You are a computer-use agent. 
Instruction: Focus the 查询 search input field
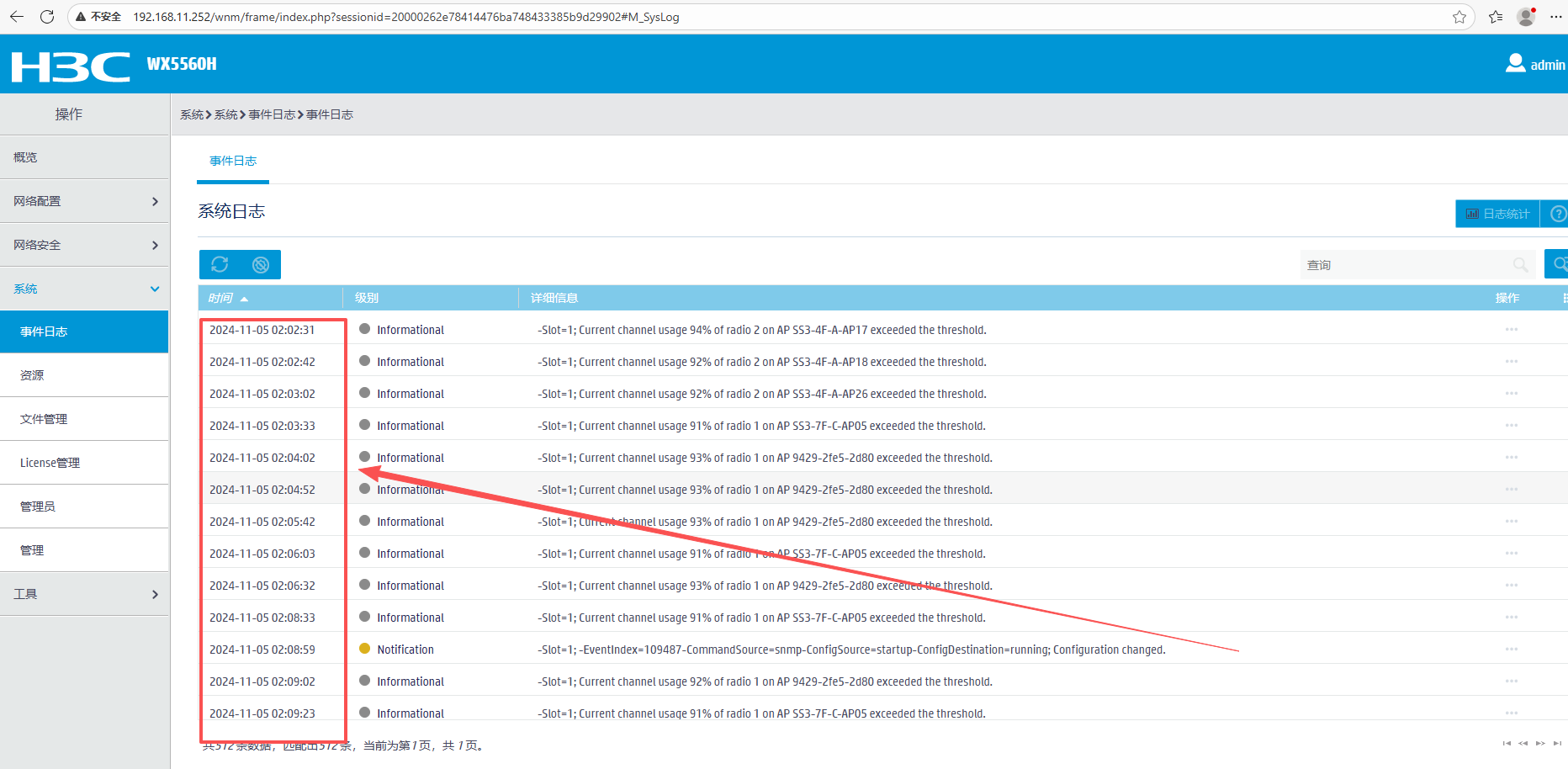pos(1417,265)
